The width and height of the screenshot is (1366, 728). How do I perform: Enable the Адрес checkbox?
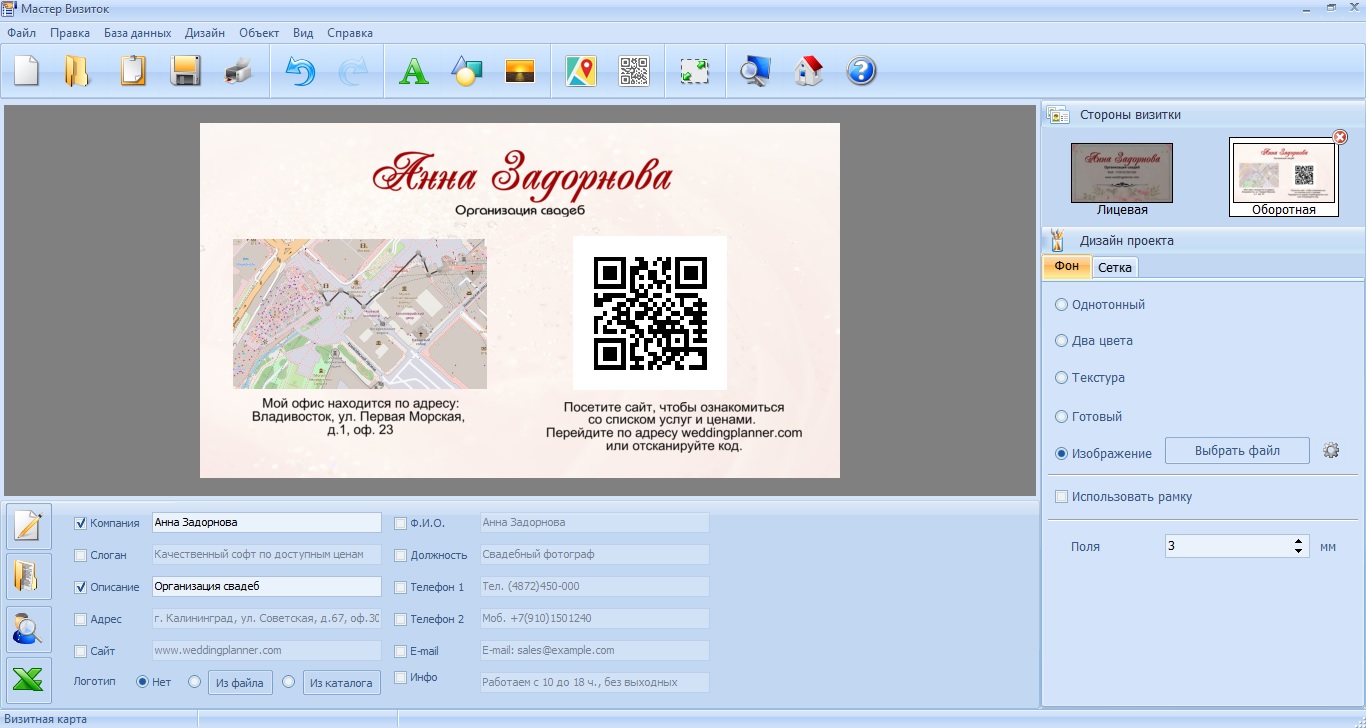click(81, 619)
